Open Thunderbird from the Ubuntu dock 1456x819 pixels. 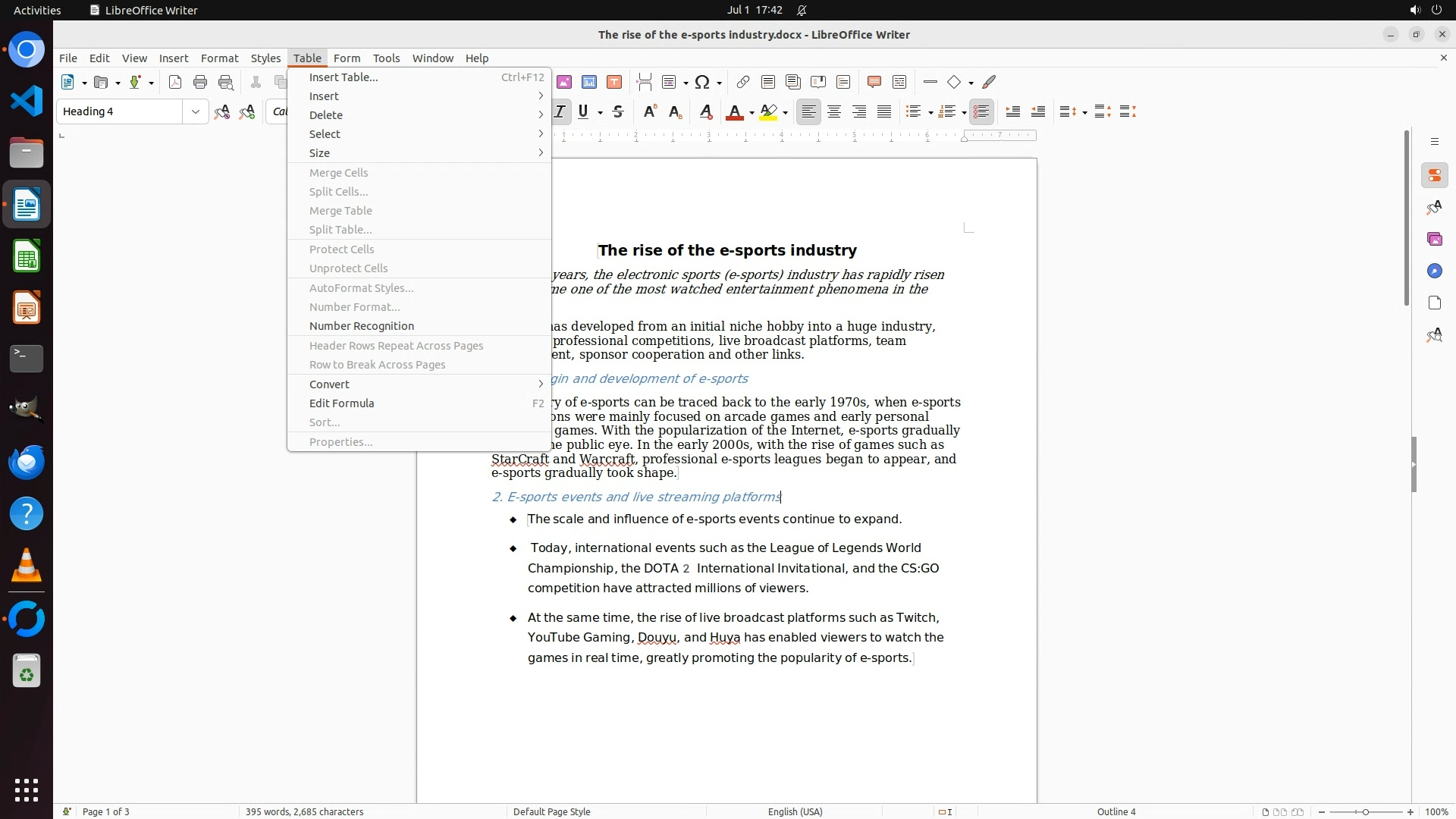tap(27, 462)
